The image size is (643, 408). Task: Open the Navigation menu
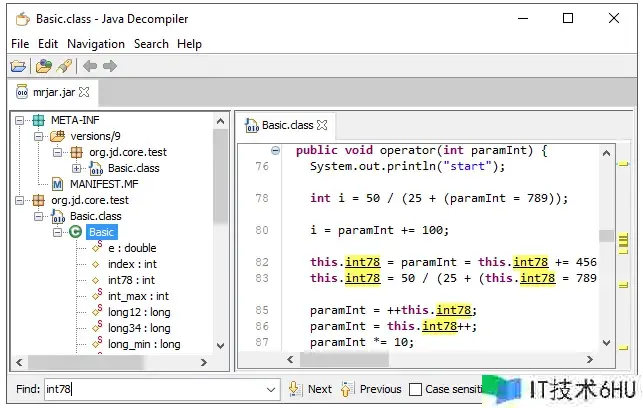point(96,44)
